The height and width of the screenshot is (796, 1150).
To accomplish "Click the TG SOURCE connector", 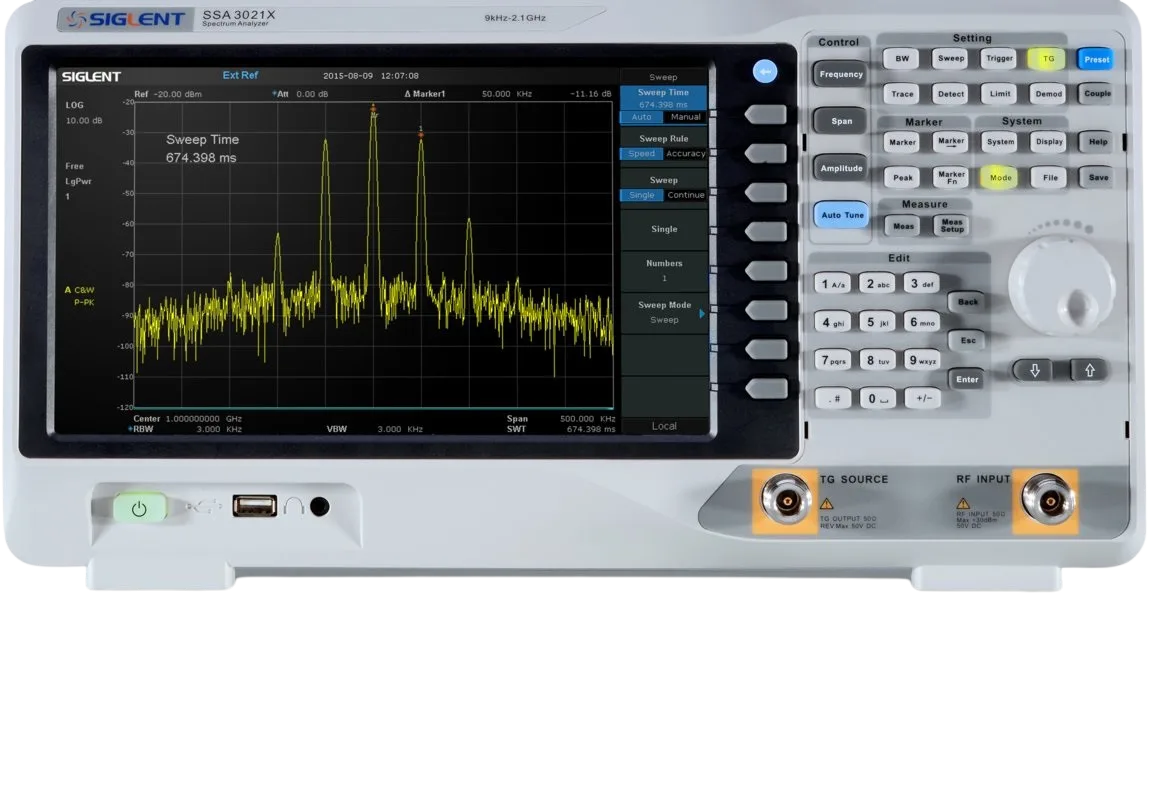I will coord(785,500).
